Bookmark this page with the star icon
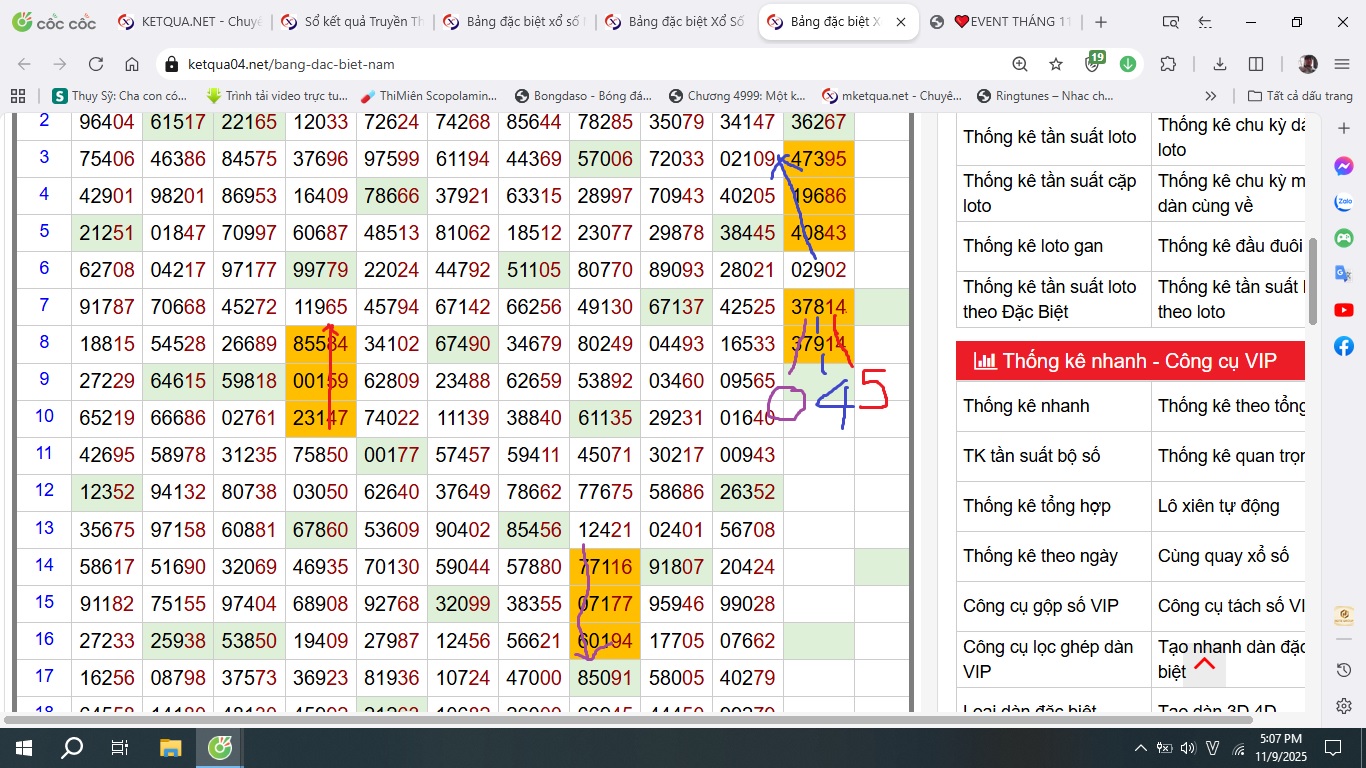The width and height of the screenshot is (1366, 768). (1056, 64)
